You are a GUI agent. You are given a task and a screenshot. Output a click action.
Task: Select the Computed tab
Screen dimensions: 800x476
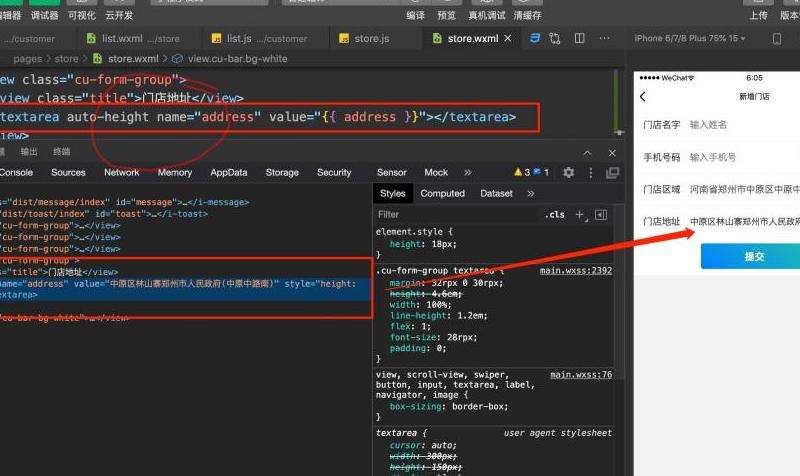(442, 193)
